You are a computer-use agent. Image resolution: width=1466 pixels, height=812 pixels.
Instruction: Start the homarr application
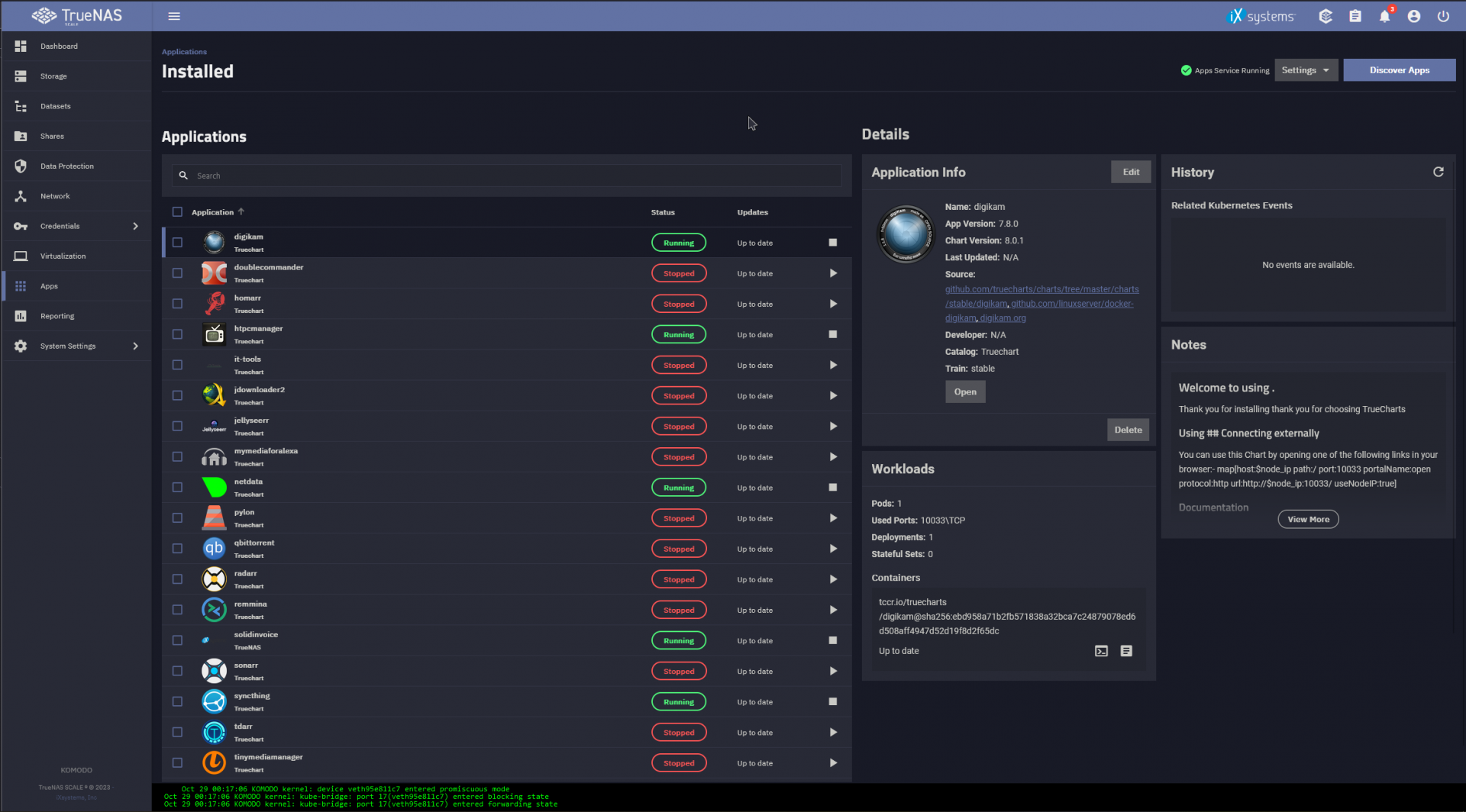click(x=833, y=304)
